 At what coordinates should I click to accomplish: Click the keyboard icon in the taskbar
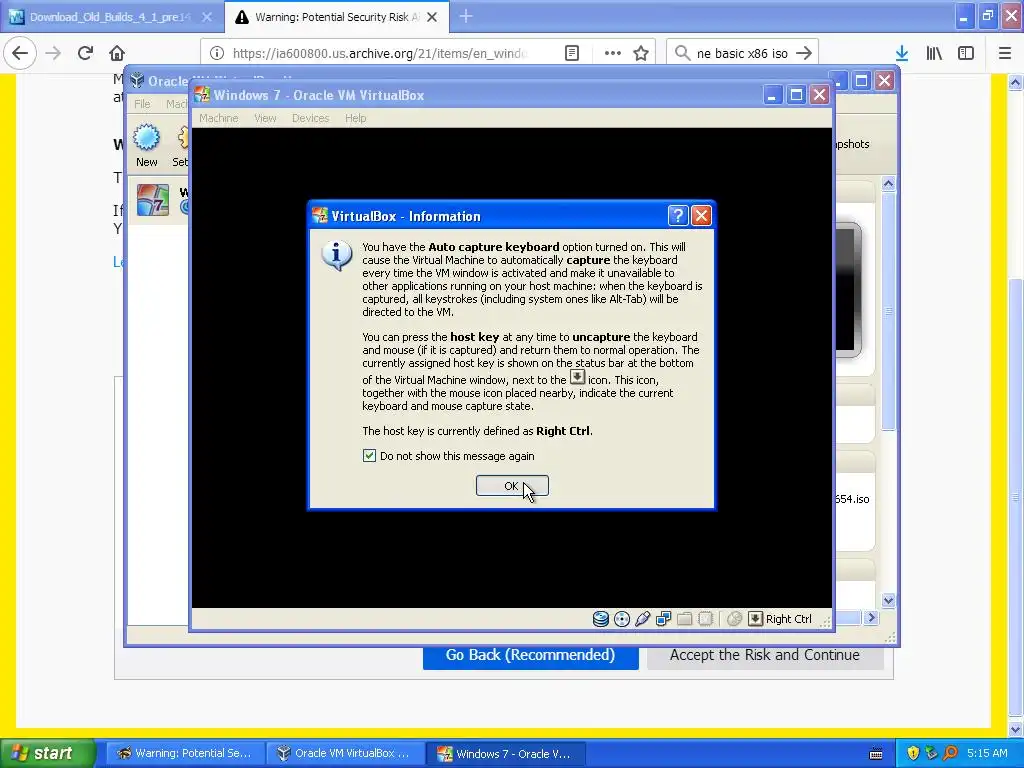(x=876, y=754)
